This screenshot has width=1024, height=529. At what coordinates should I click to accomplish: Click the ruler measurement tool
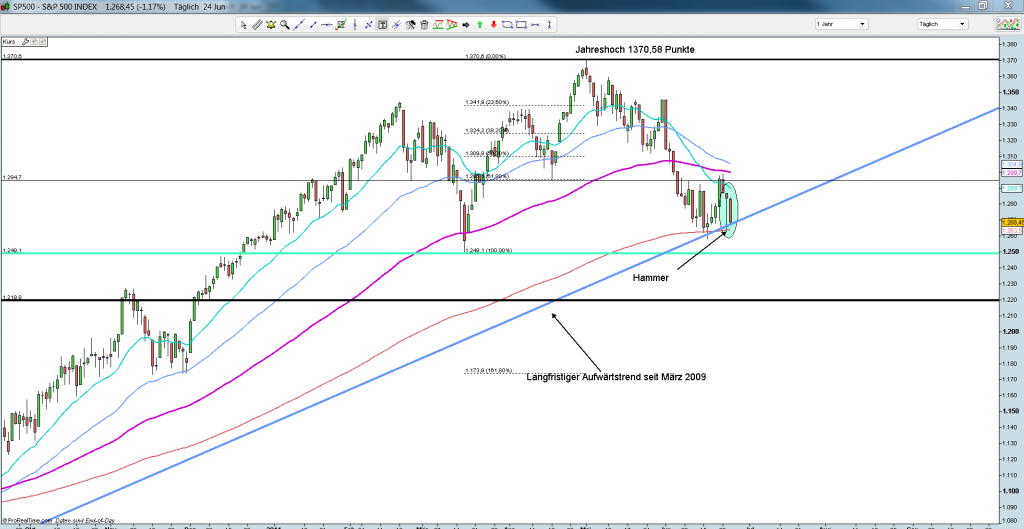(257, 24)
